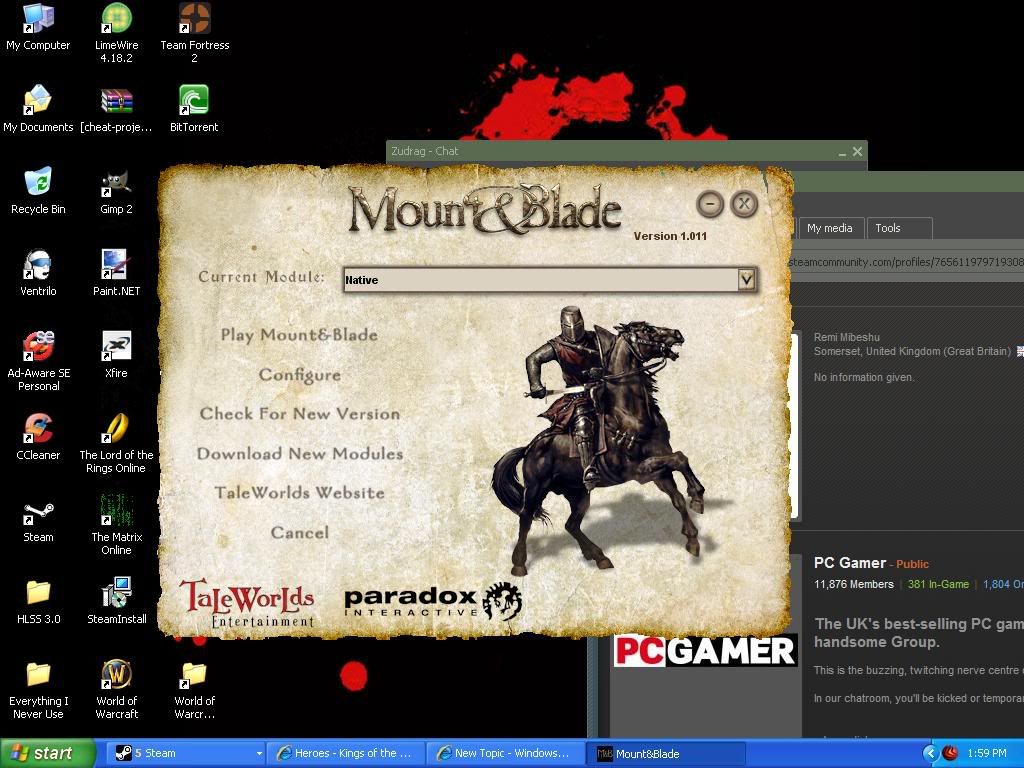This screenshot has height=768, width=1024.
Task: Open the Ventrilo desktop icon
Action: (38, 266)
